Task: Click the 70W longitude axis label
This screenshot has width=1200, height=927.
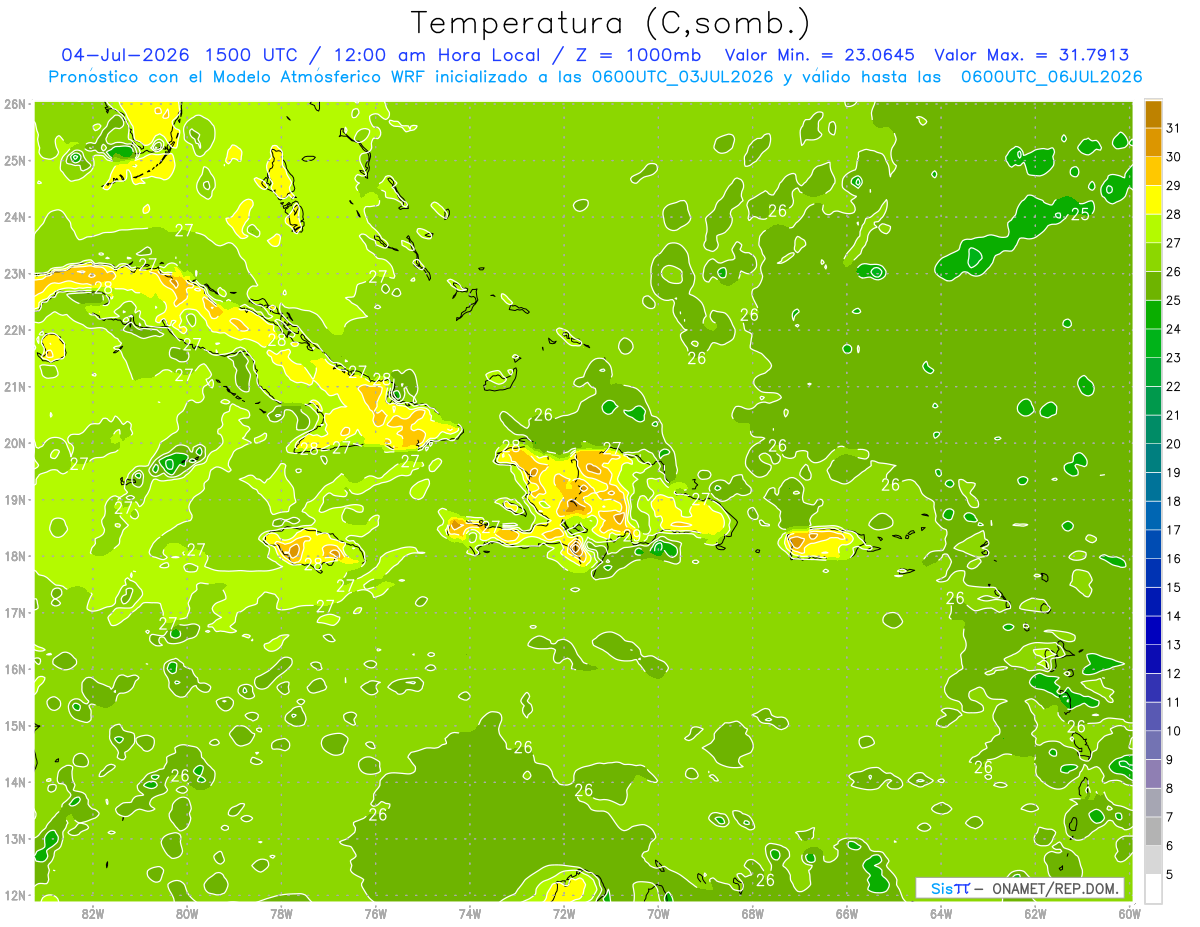Action: [658, 913]
